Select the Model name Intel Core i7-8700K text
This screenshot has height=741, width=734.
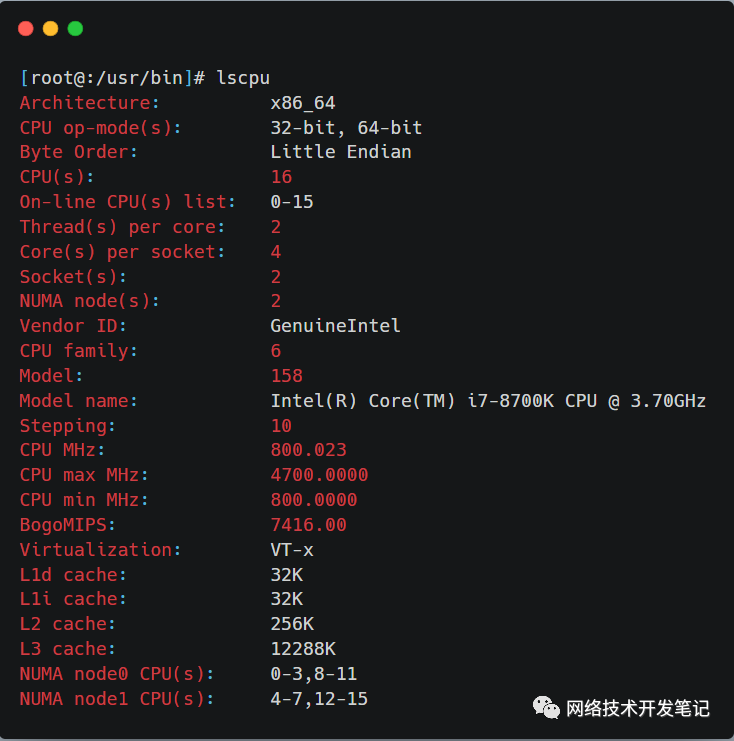[488, 401]
